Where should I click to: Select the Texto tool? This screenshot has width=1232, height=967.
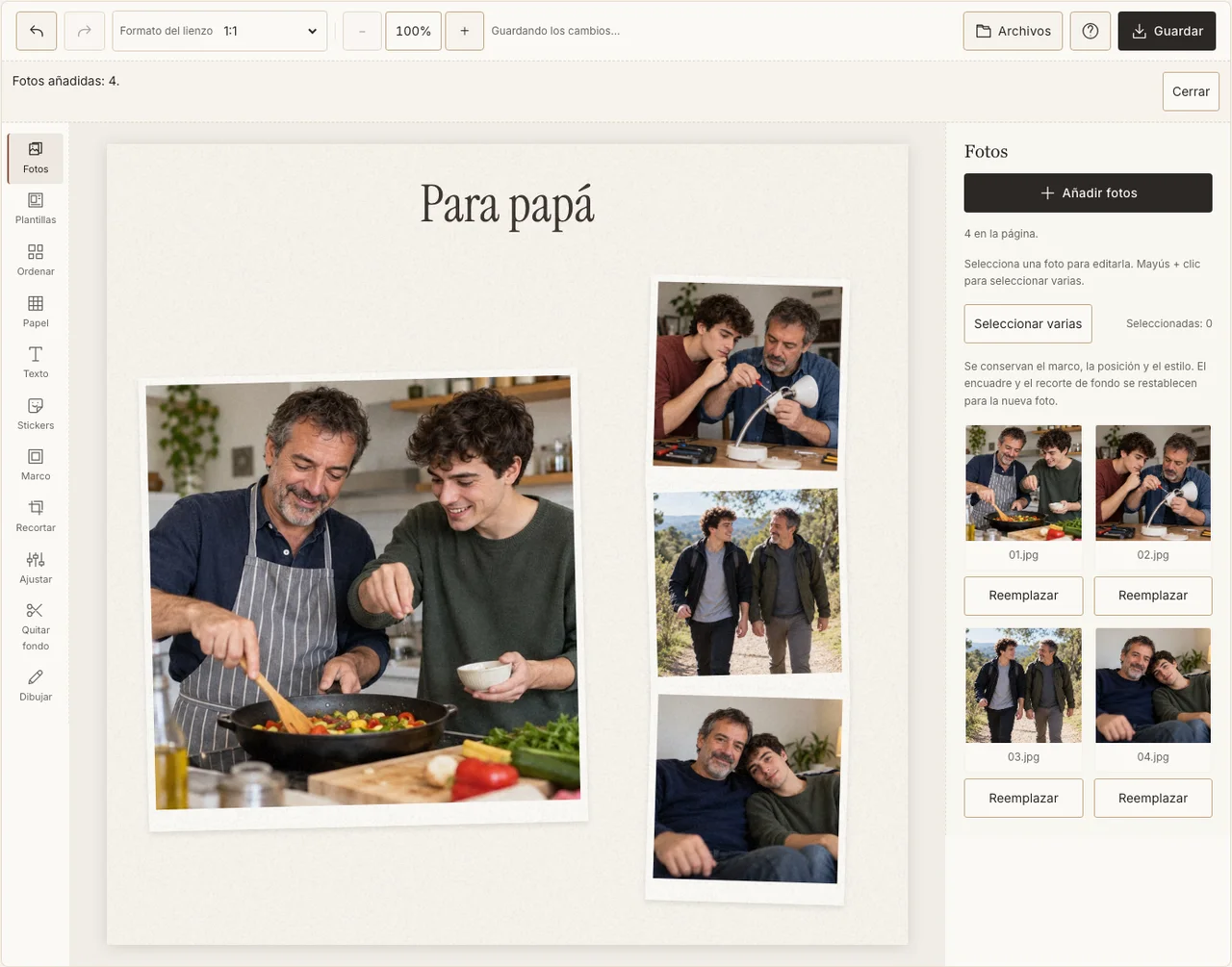click(36, 363)
